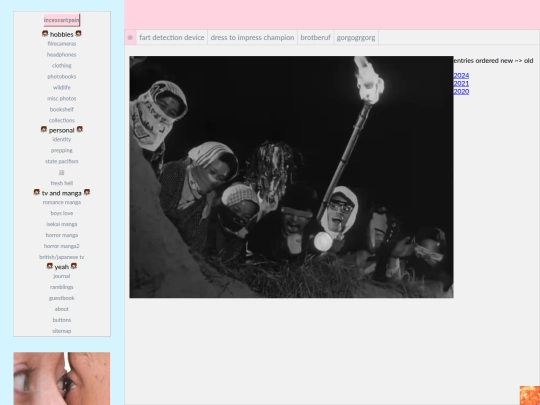
Task: Open the isekai manga link
Action: (x=62, y=225)
